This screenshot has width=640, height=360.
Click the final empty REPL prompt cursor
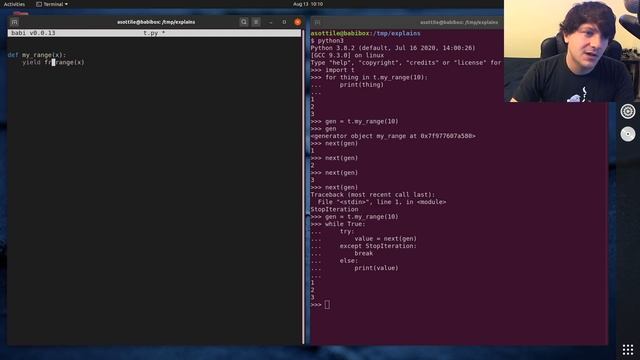click(x=327, y=304)
